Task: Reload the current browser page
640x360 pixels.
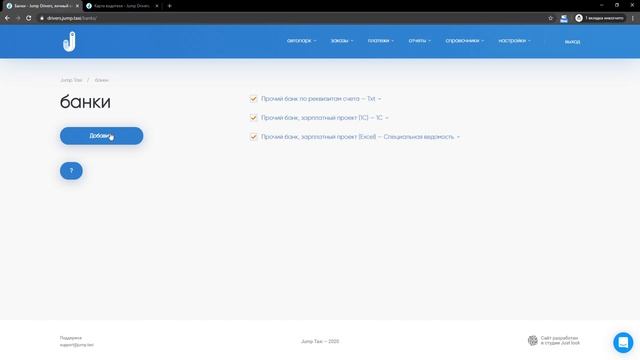Action: click(29, 18)
